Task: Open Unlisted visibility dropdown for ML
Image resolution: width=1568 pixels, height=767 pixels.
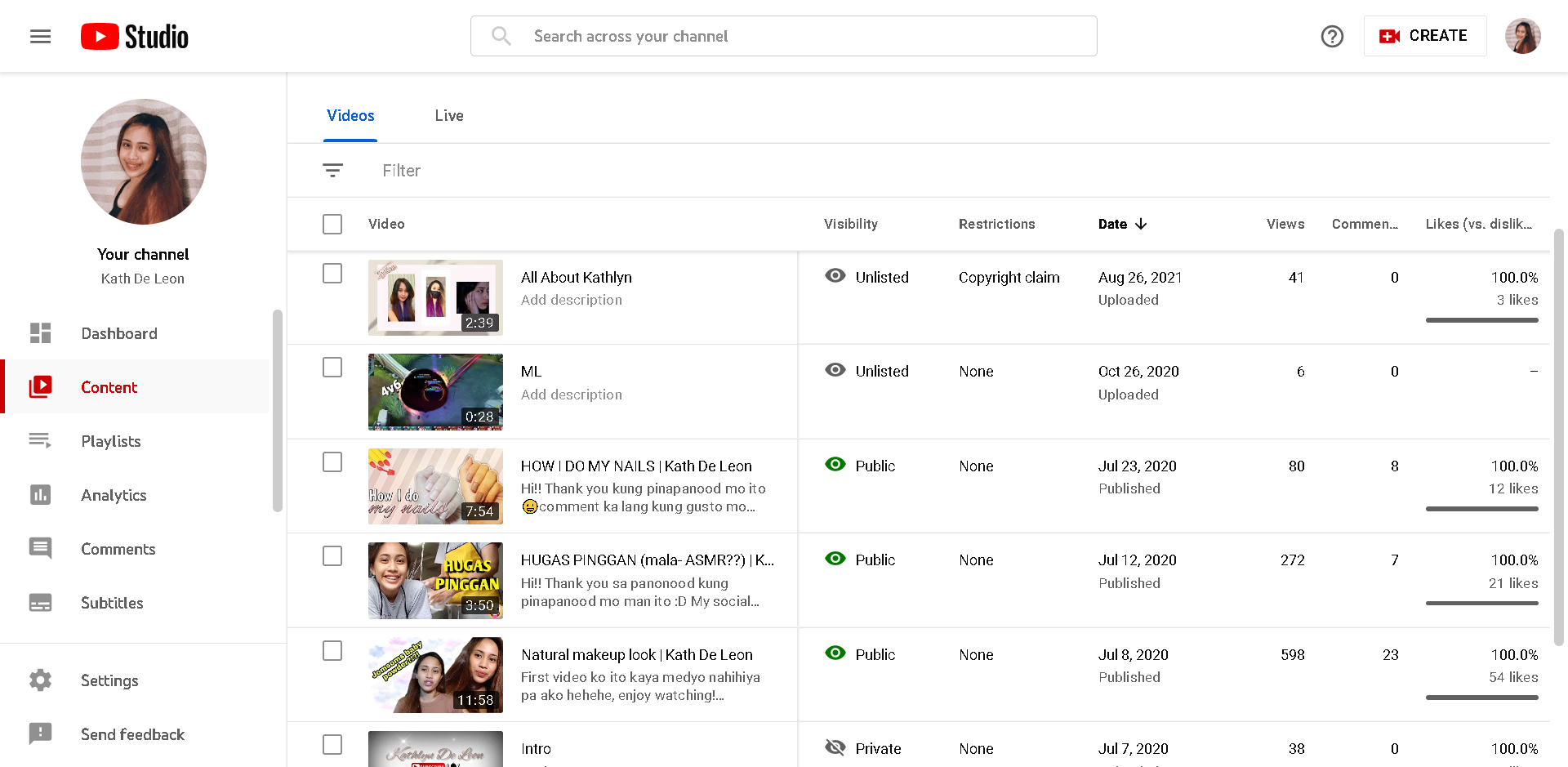Action: (x=882, y=372)
